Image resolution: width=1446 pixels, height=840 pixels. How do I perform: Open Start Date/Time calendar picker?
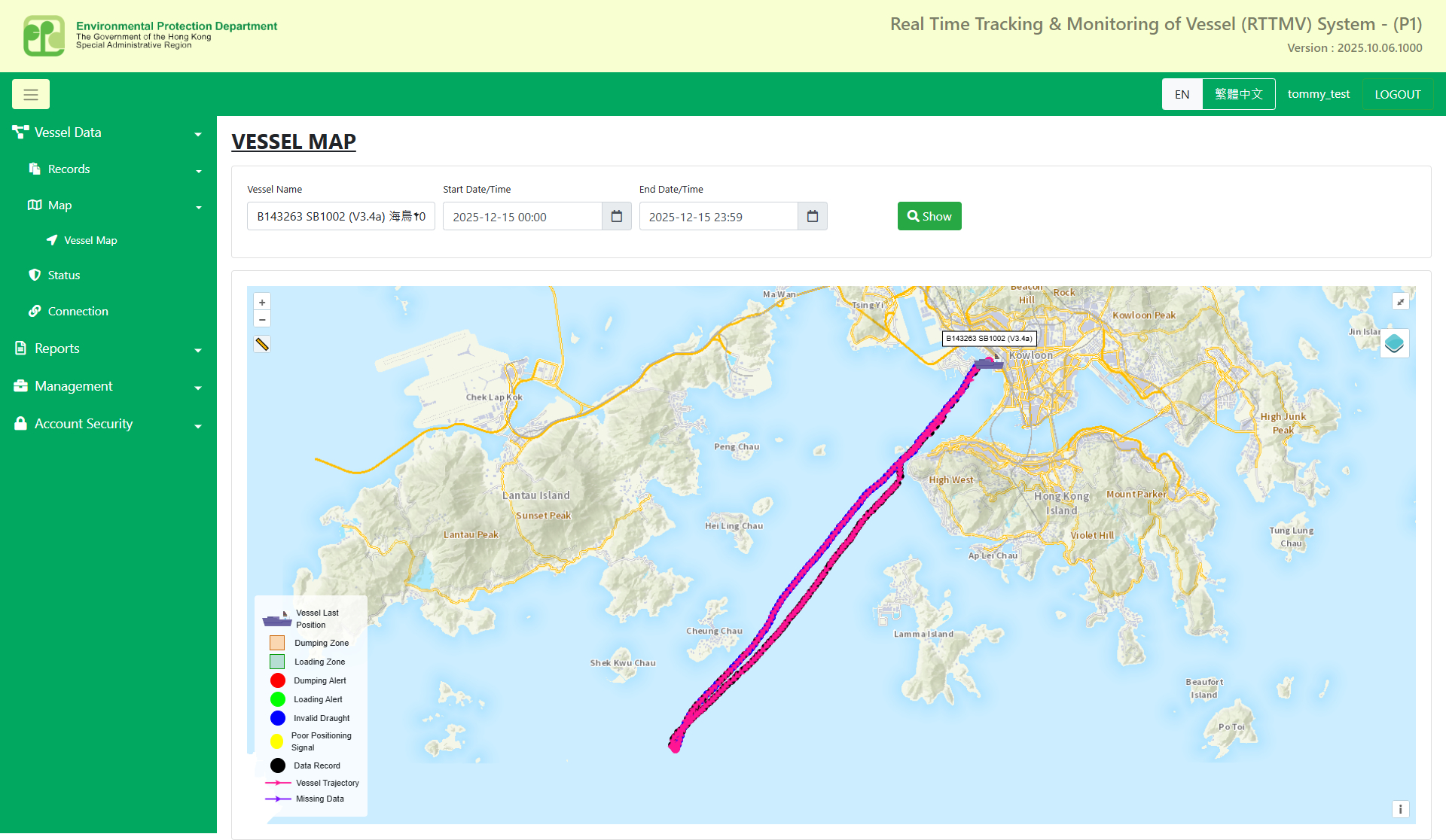click(617, 217)
